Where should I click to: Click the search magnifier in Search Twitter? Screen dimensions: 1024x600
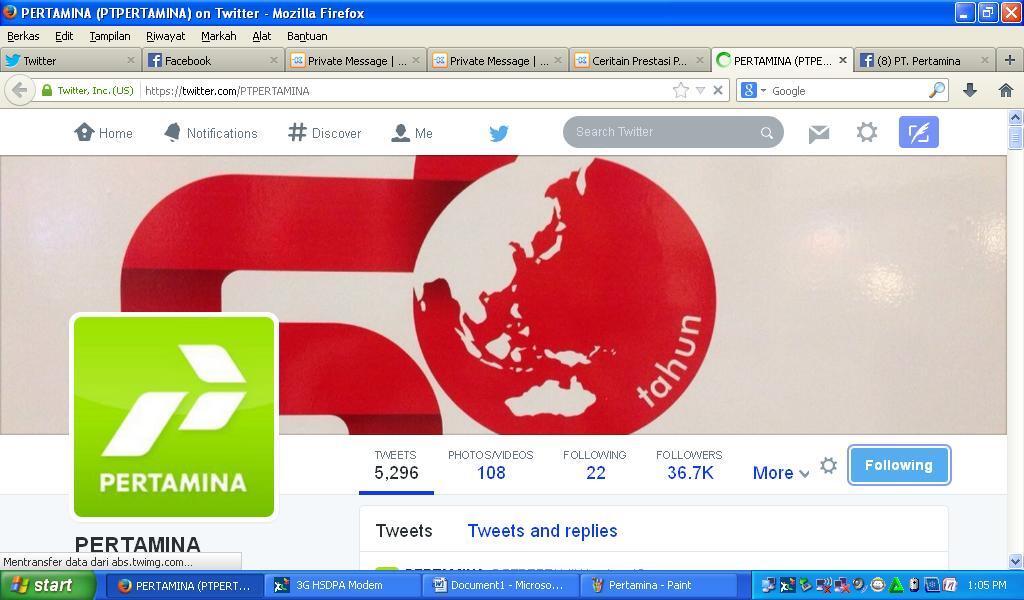767,133
